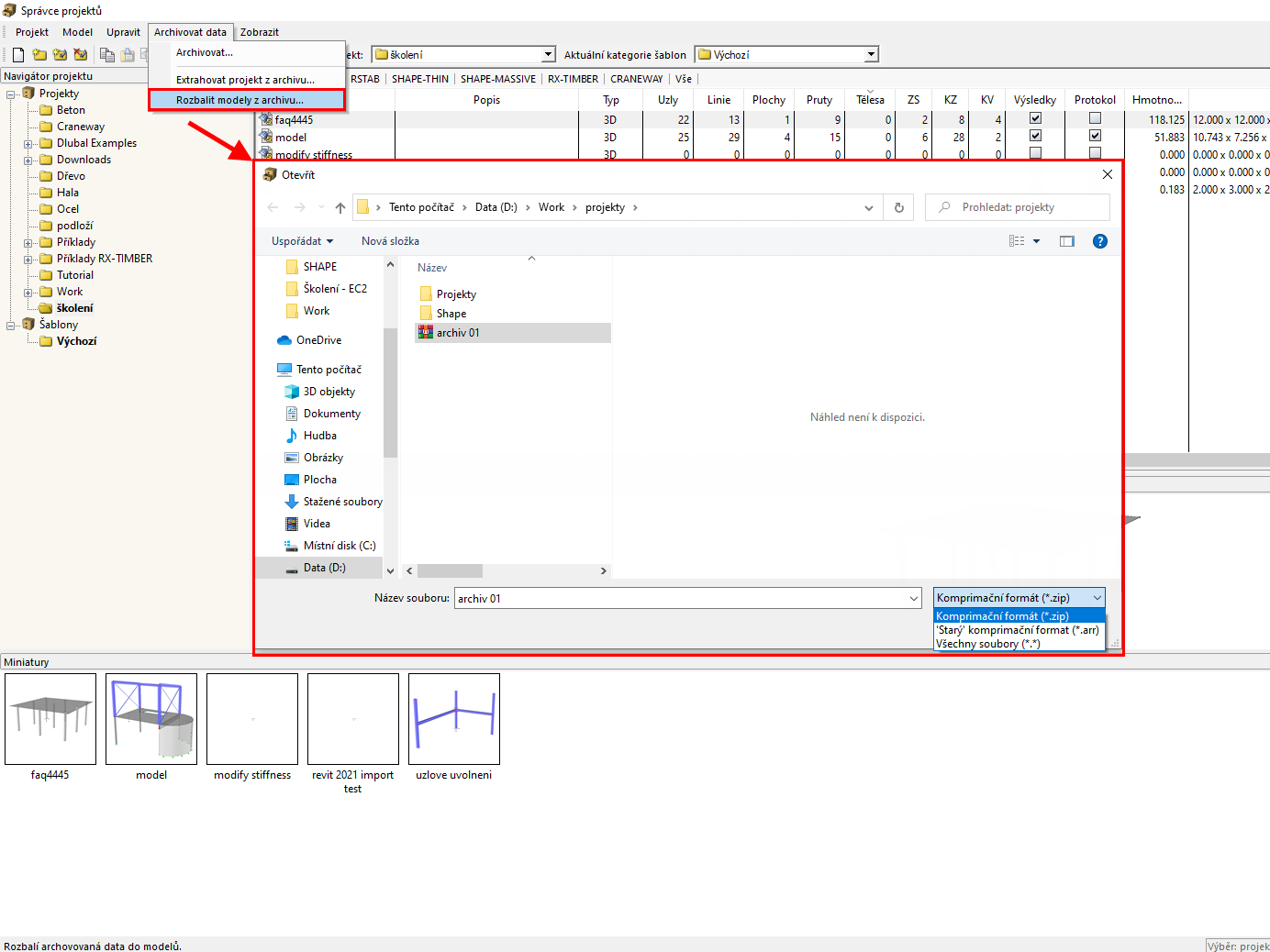Click the Forward arrow in the Otevřít dialog
This screenshot has width=1270, height=952.
(x=299, y=207)
